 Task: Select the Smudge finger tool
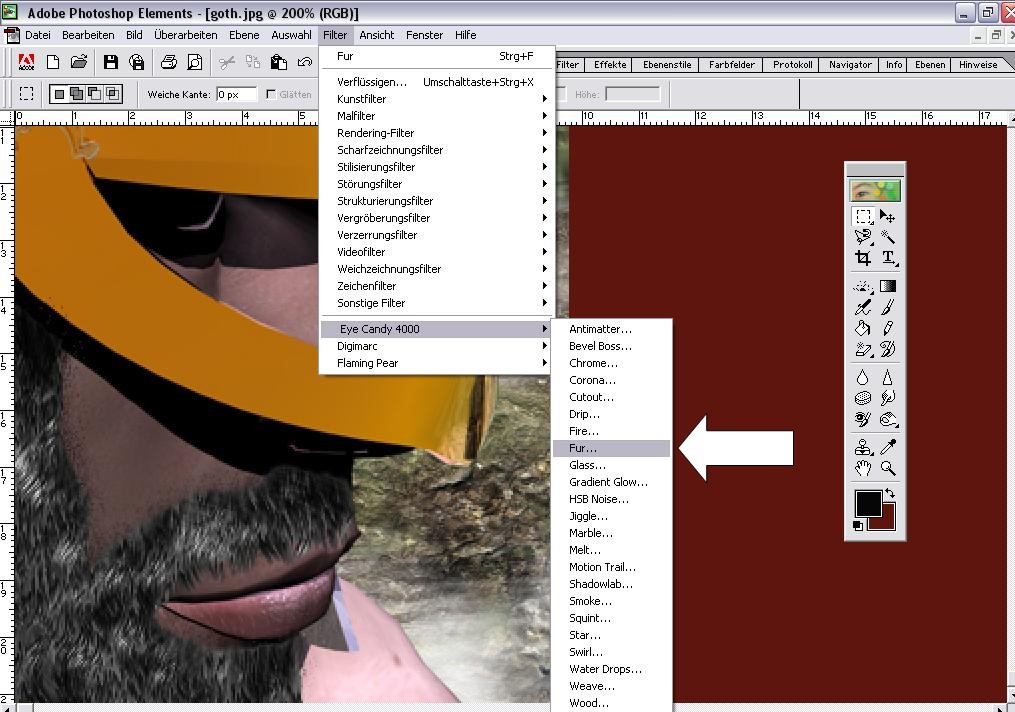(x=887, y=398)
